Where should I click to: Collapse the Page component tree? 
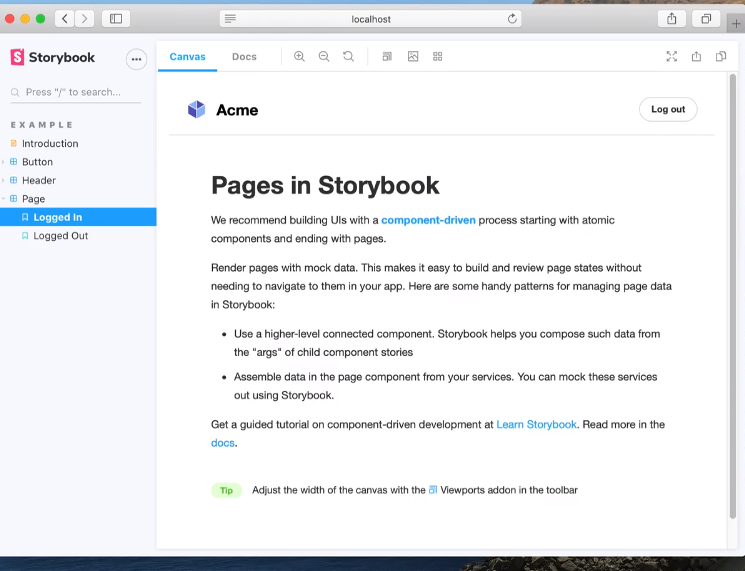coord(3,199)
